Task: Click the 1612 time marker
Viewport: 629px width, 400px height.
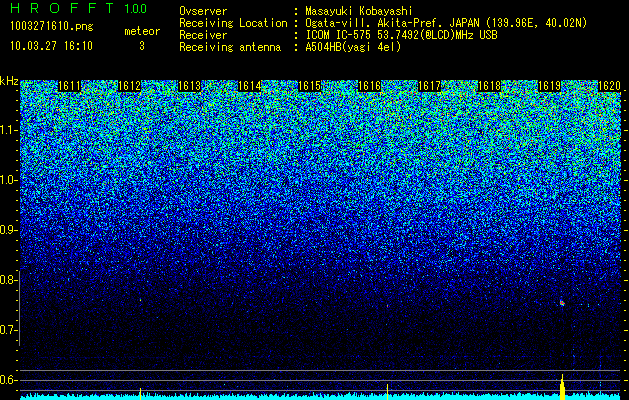Action: (x=129, y=86)
